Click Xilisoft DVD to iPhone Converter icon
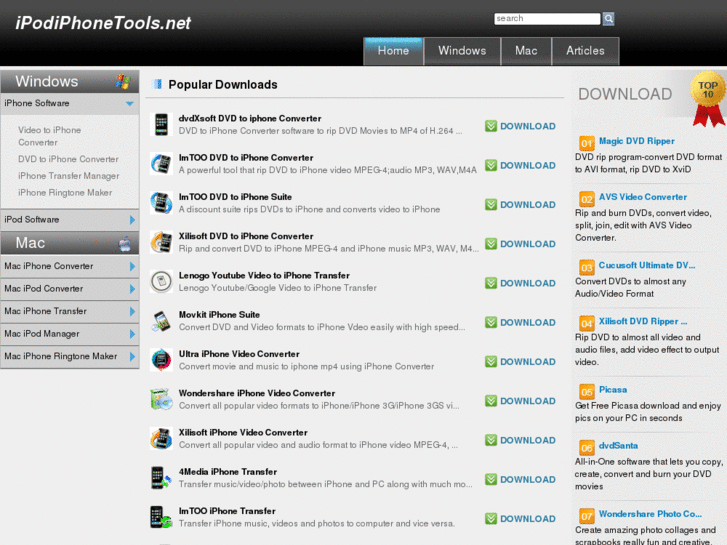 coord(161,242)
